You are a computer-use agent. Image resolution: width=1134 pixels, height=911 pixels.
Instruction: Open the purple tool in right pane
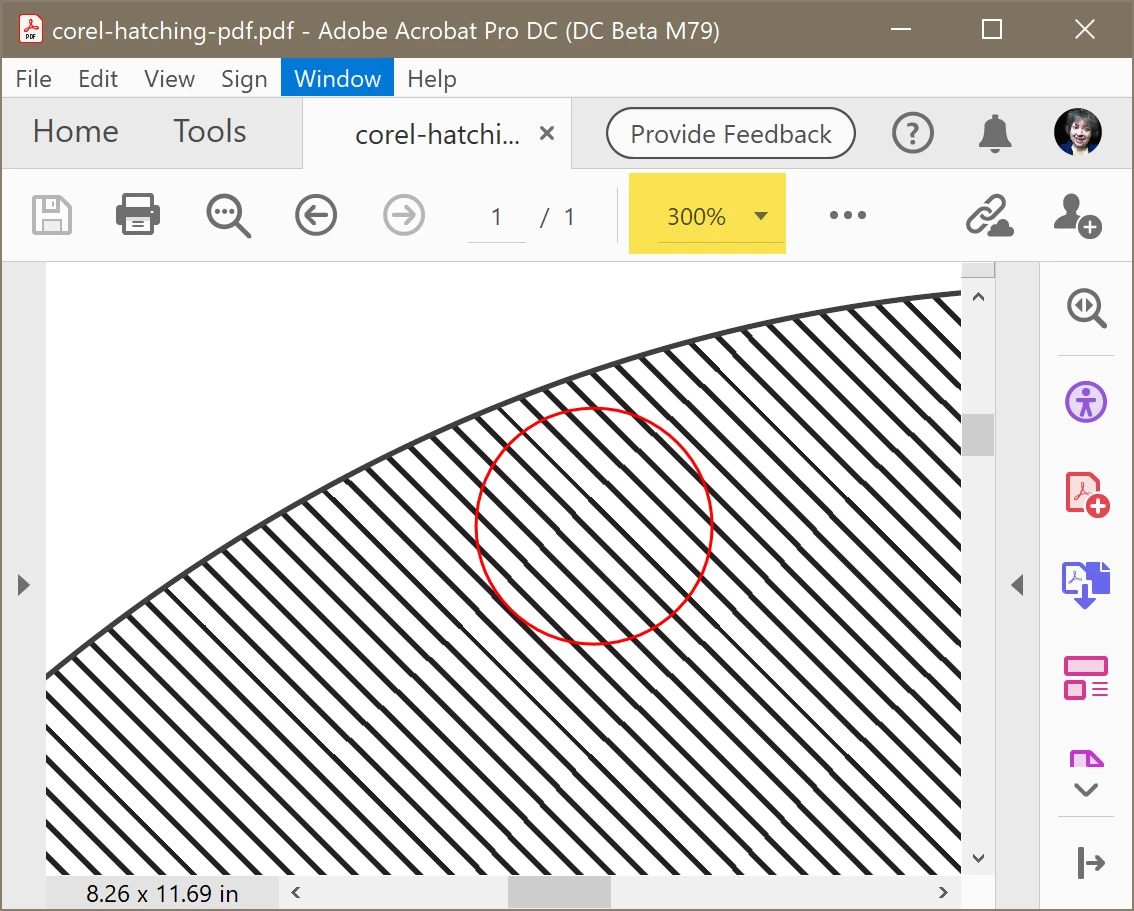pyautogui.click(x=1086, y=759)
